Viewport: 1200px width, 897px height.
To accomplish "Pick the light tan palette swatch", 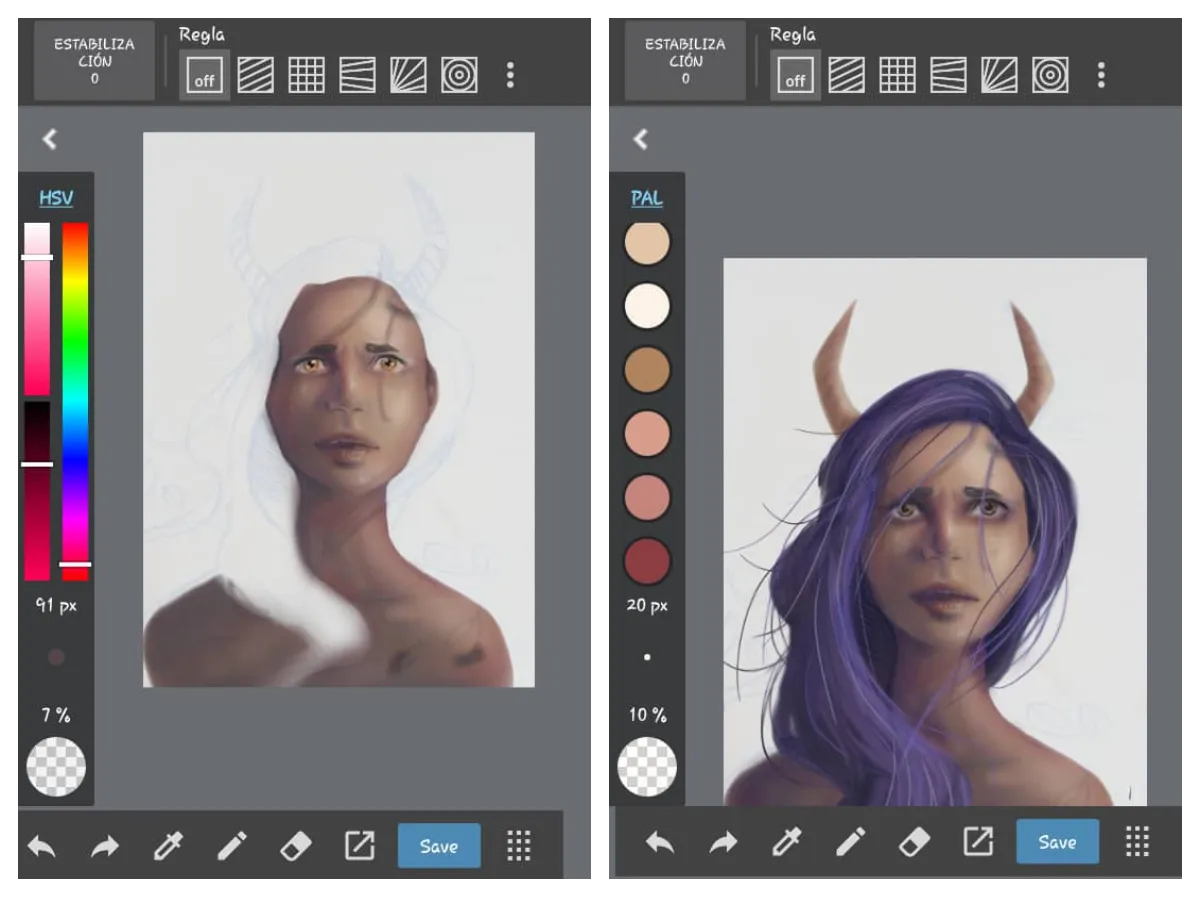I will click(x=647, y=243).
